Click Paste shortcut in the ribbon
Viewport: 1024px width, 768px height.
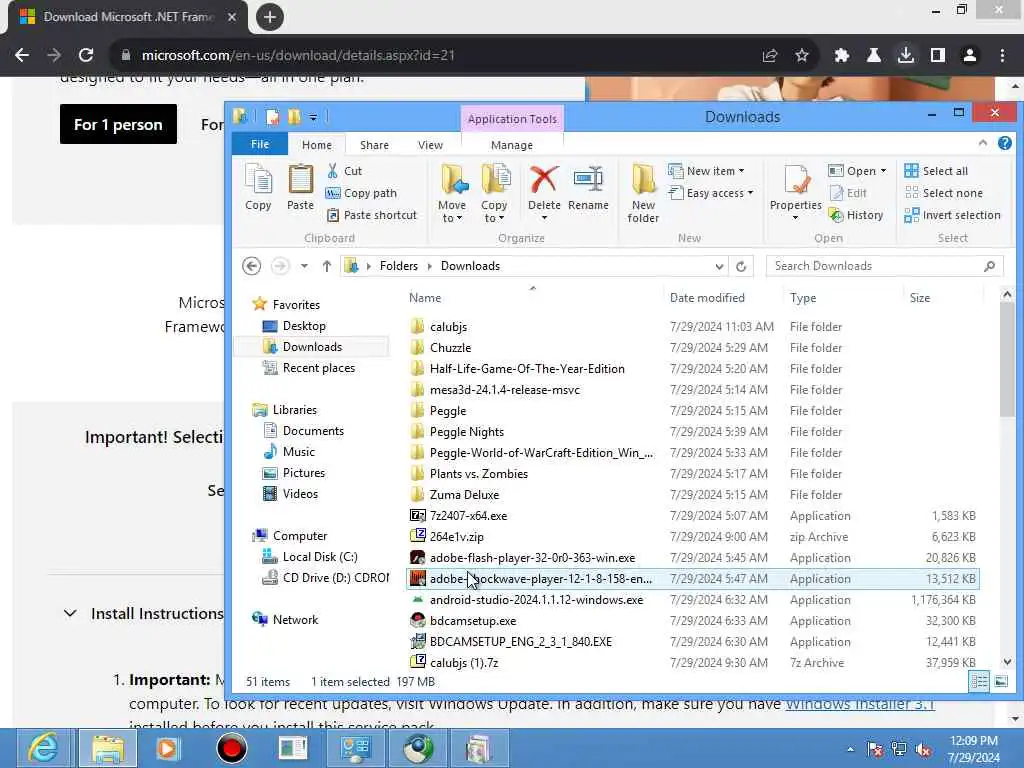(x=371, y=215)
